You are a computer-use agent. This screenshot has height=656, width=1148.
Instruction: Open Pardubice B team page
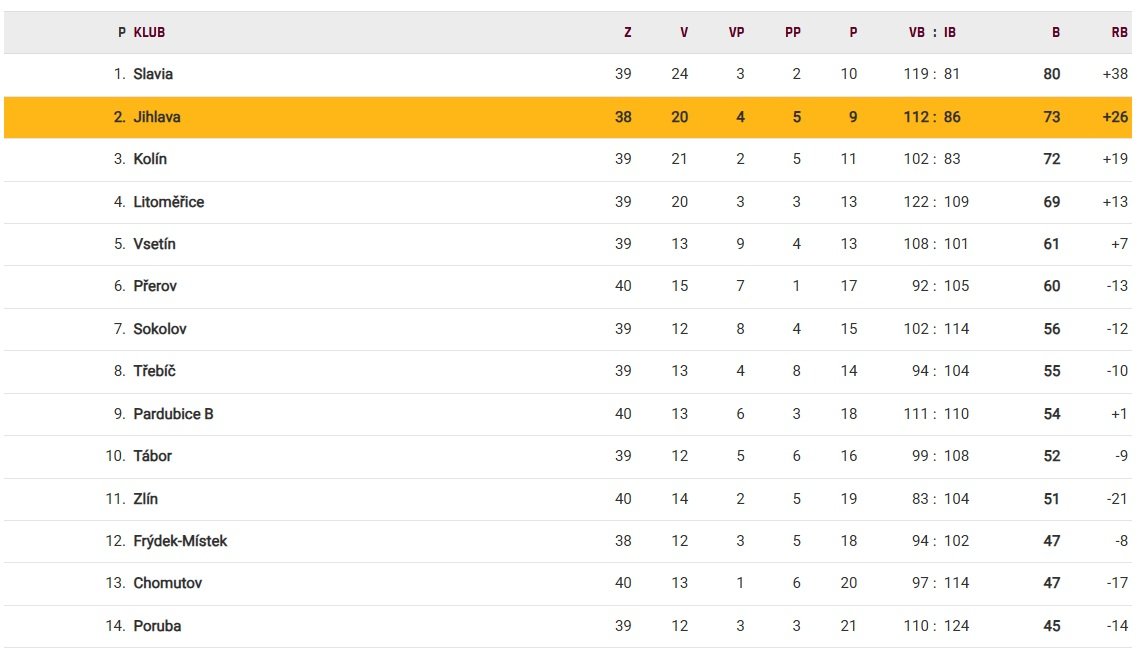(173, 414)
